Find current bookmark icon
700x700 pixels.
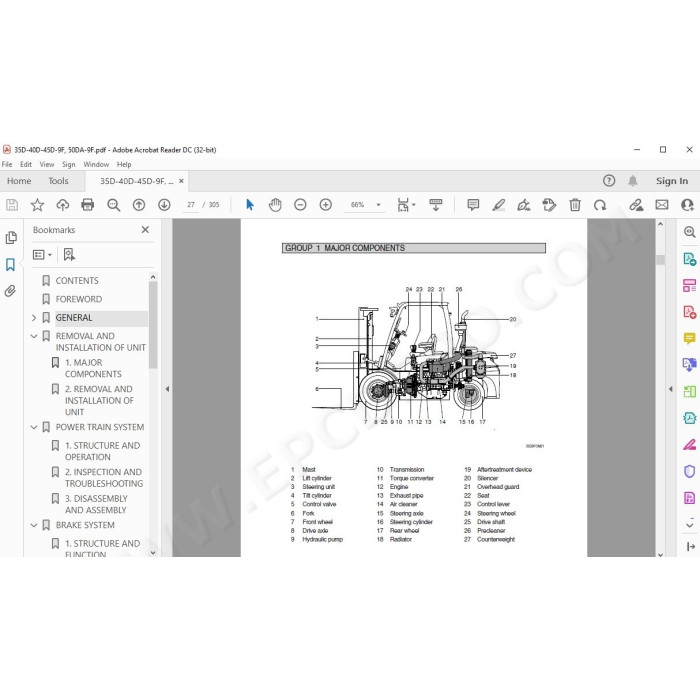[x=69, y=254]
